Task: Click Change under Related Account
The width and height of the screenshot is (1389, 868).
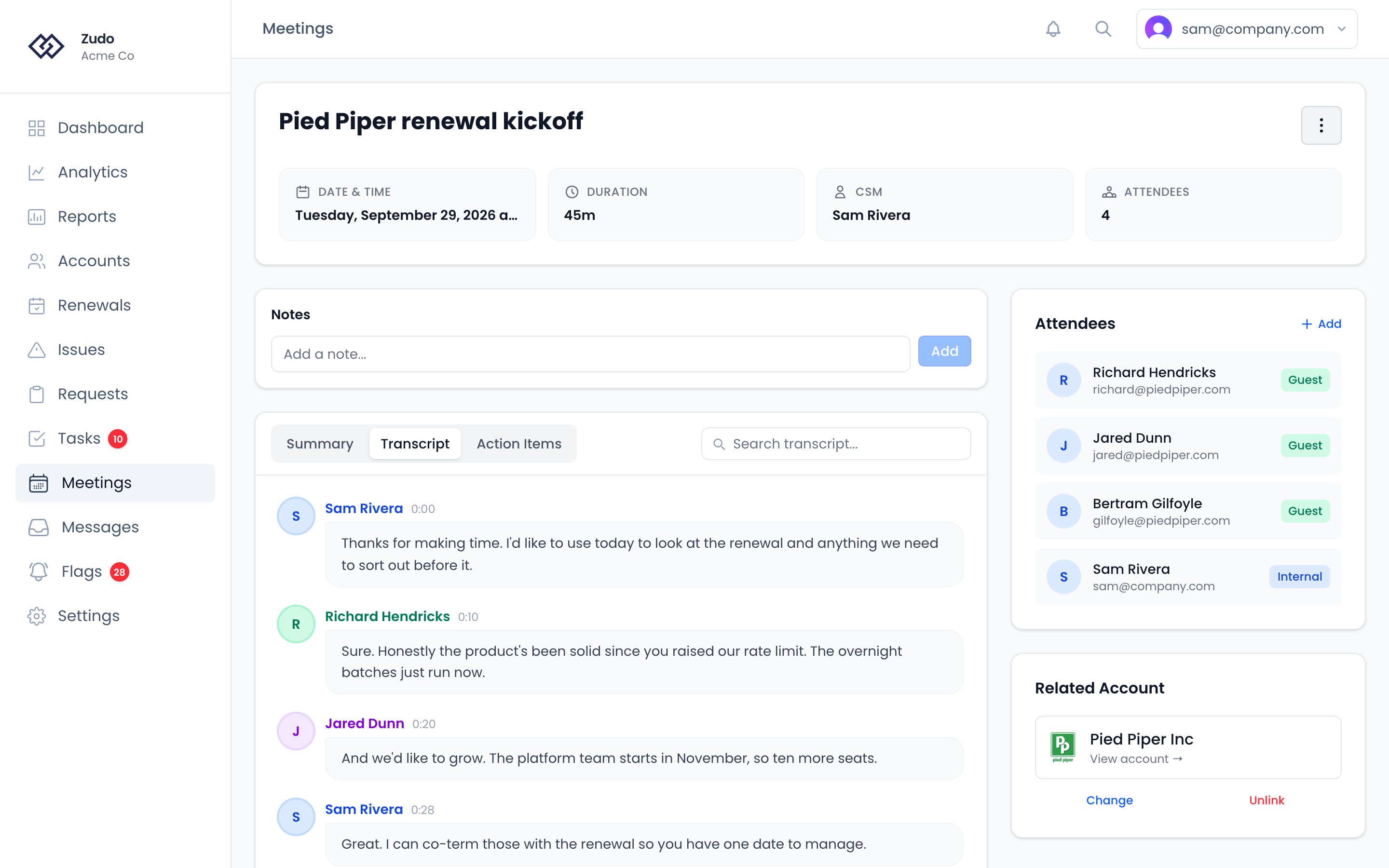Action: [1109, 800]
